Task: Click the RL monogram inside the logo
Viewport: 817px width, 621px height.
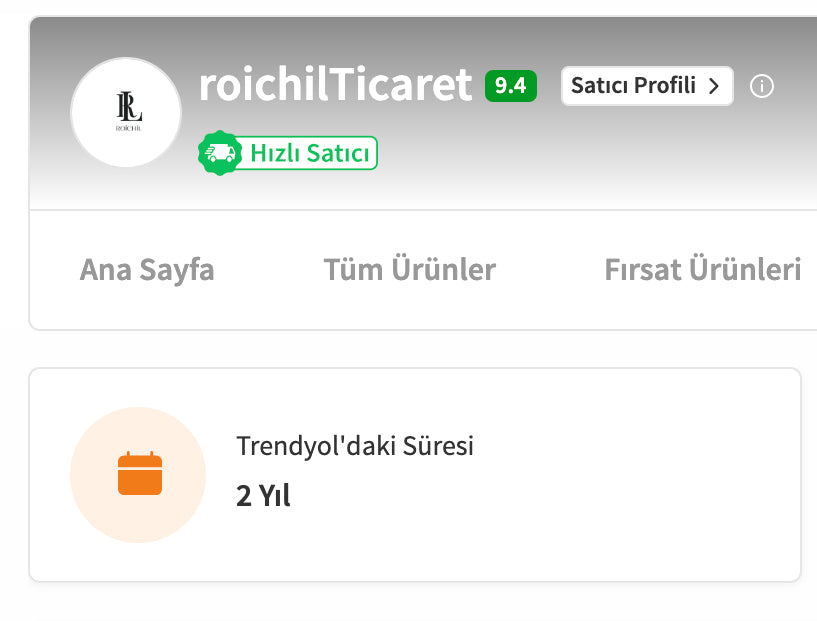Action: [x=126, y=105]
